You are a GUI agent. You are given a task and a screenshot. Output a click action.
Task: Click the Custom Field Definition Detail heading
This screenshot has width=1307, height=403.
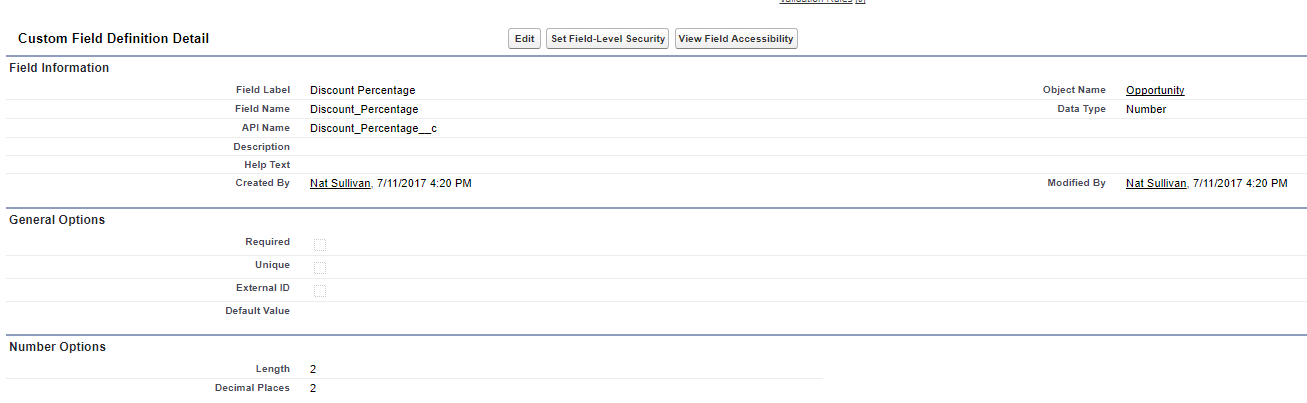pyautogui.click(x=113, y=39)
